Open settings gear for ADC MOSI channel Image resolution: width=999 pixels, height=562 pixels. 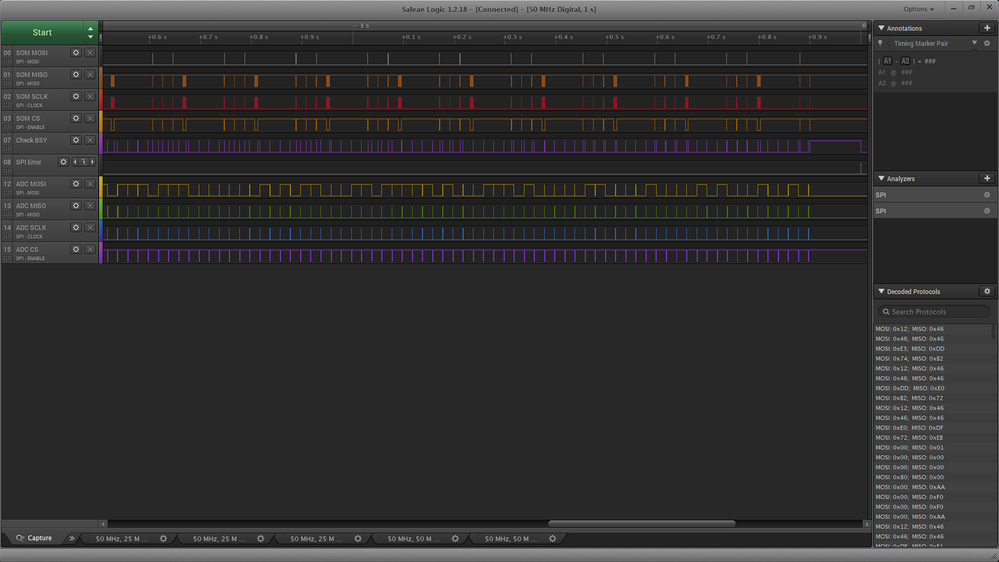point(76,184)
